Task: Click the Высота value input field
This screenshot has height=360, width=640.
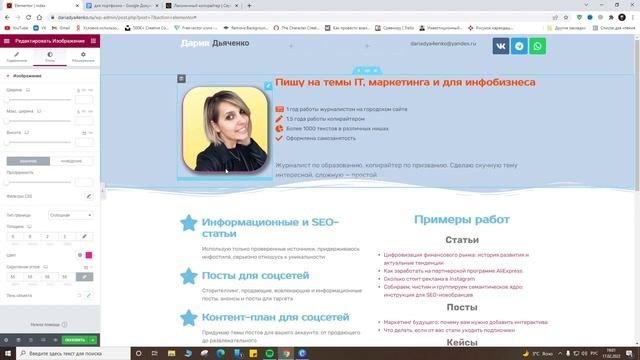Action: 84,142
